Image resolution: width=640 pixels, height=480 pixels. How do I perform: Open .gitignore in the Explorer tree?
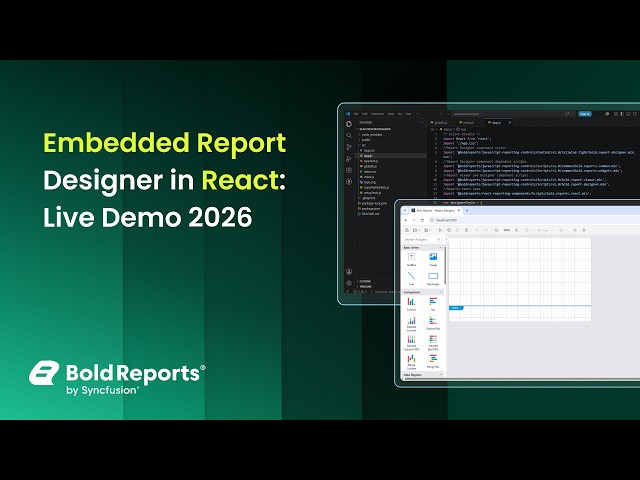[369, 198]
